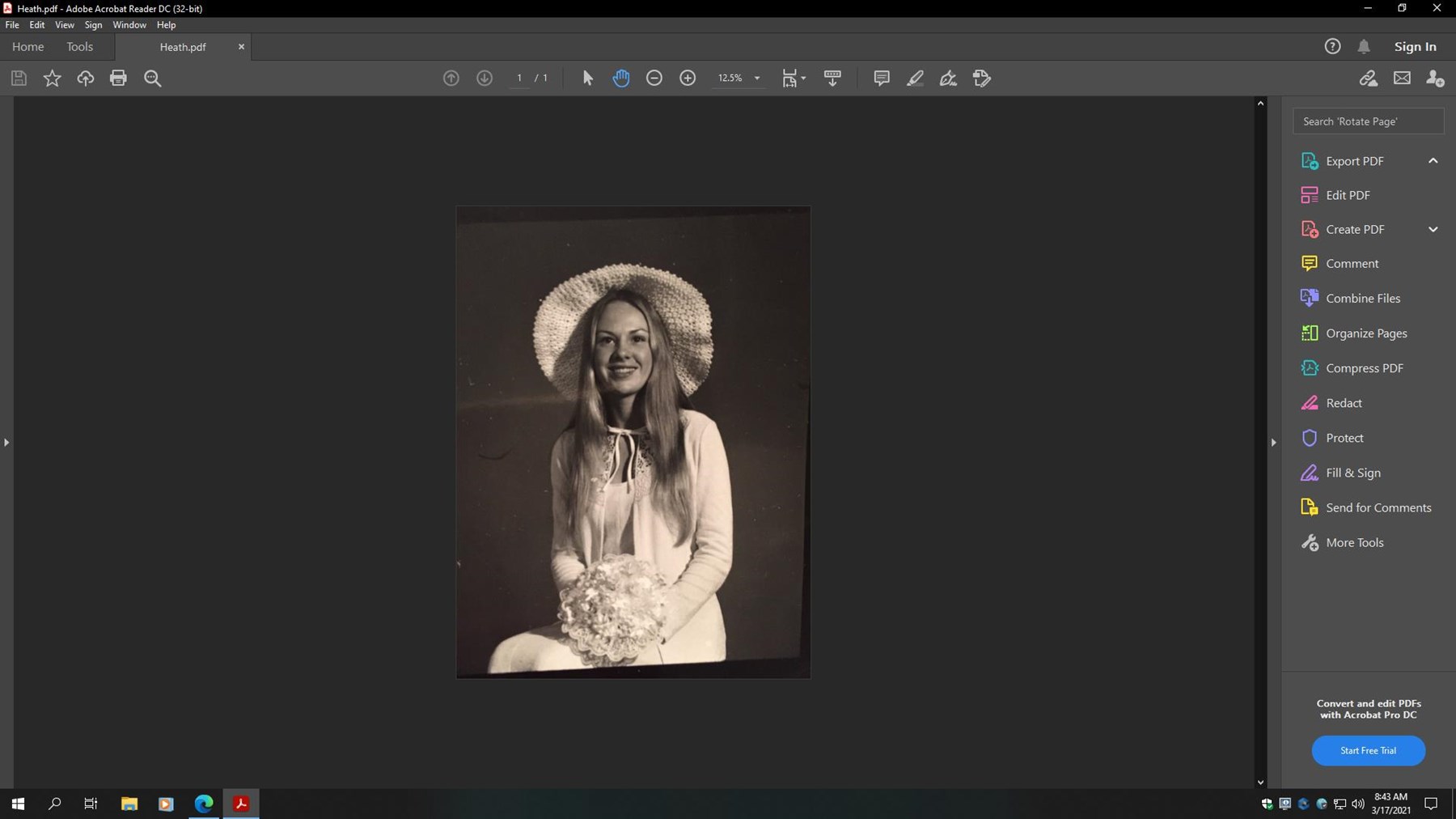Switch to the Home tab

coord(28,46)
